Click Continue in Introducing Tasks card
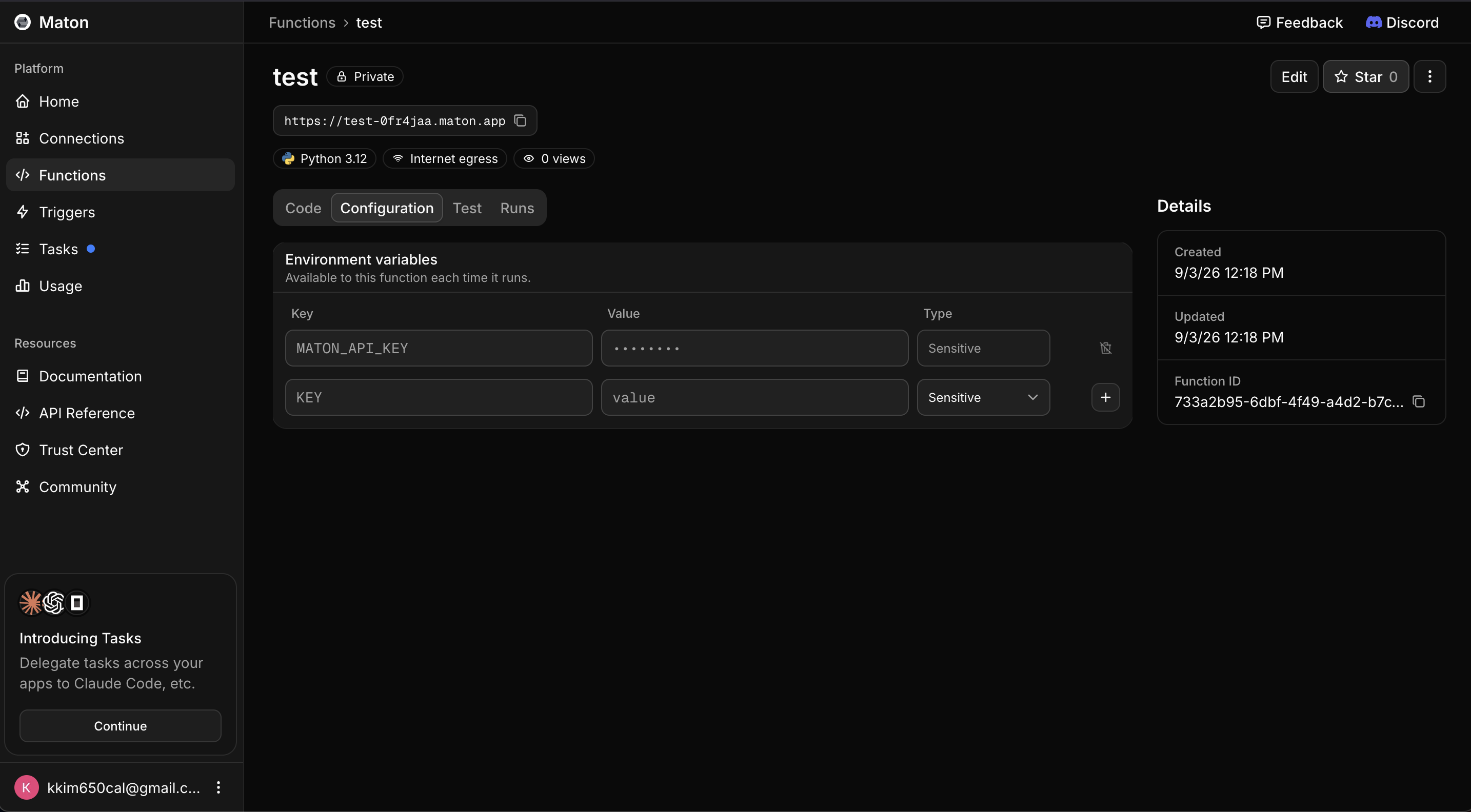Image resolution: width=1471 pixels, height=812 pixels. (120, 726)
